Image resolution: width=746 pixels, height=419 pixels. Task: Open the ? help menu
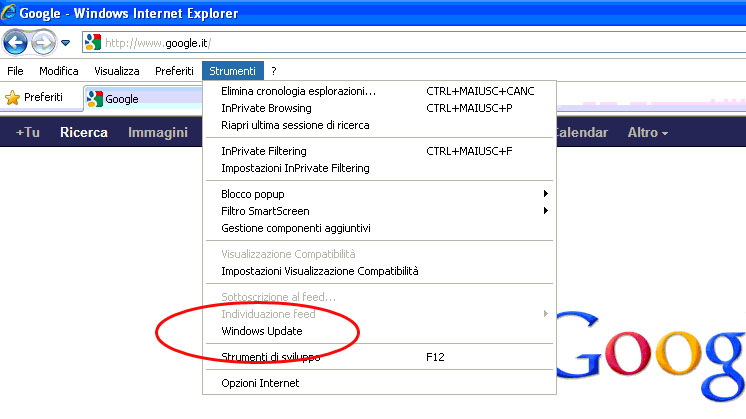(x=274, y=71)
